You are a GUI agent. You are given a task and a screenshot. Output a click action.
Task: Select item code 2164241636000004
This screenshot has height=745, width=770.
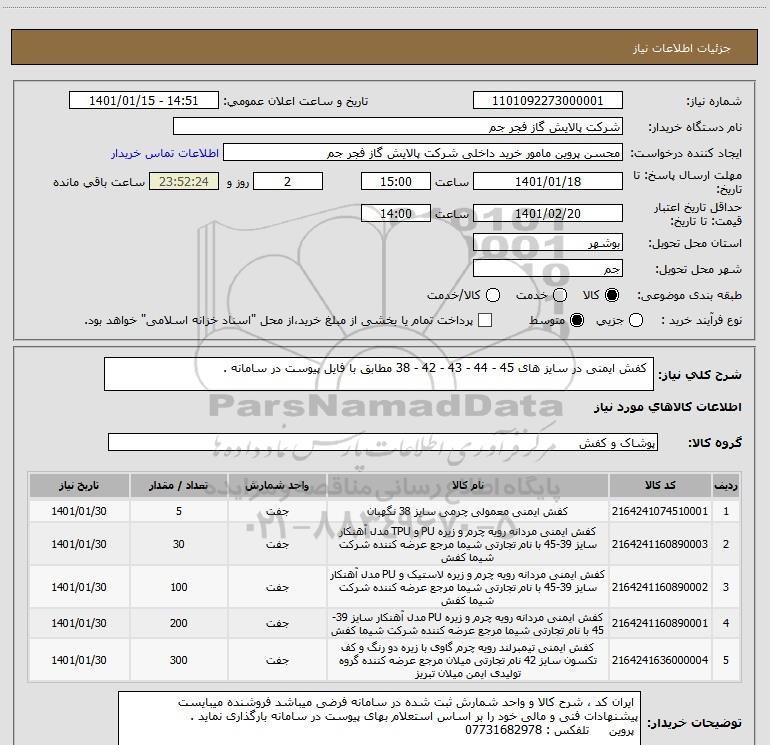(660, 660)
